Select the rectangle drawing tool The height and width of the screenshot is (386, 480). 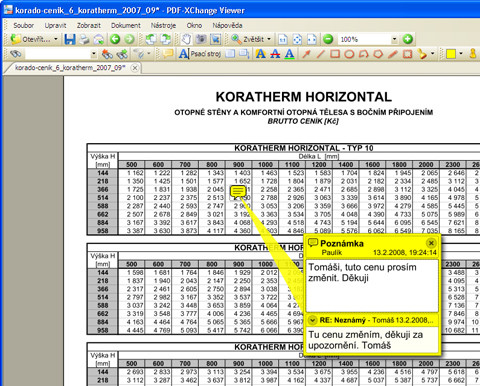[x=335, y=54]
